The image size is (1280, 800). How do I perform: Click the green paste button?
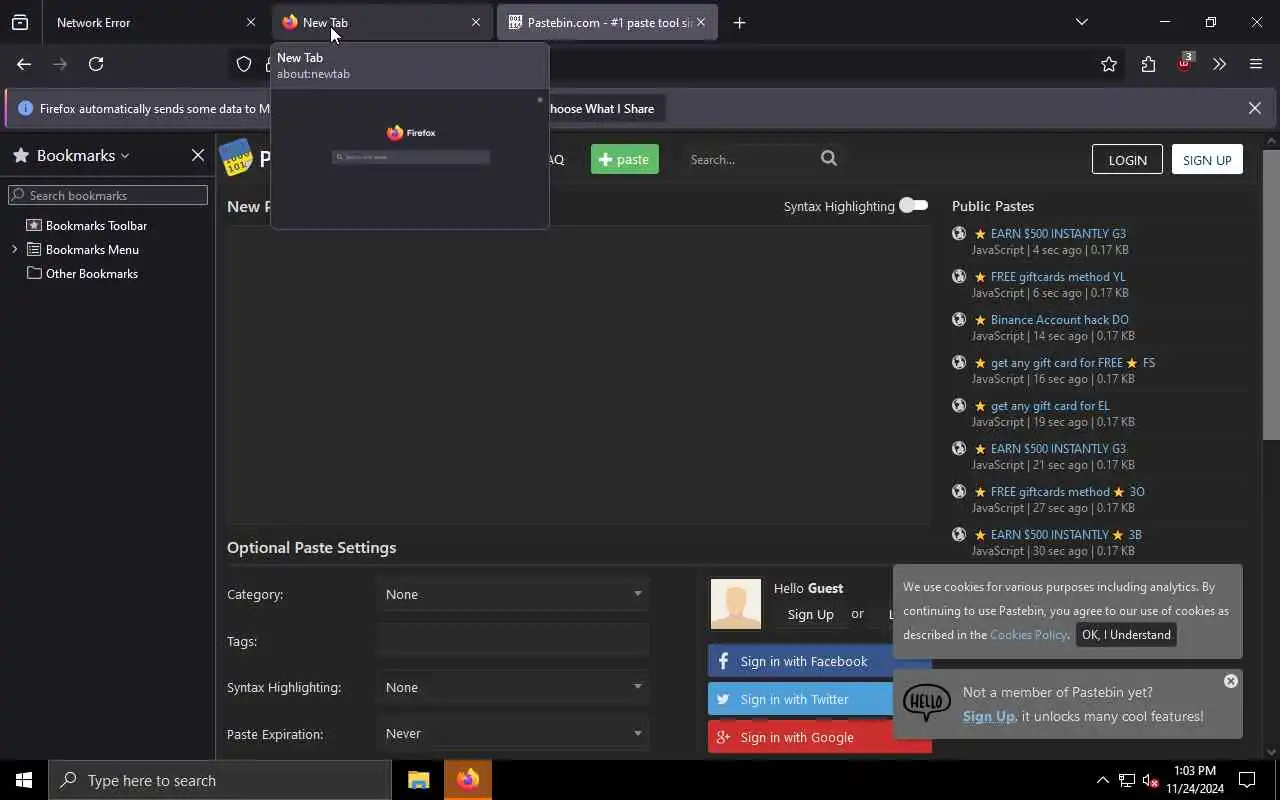click(625, 159)
